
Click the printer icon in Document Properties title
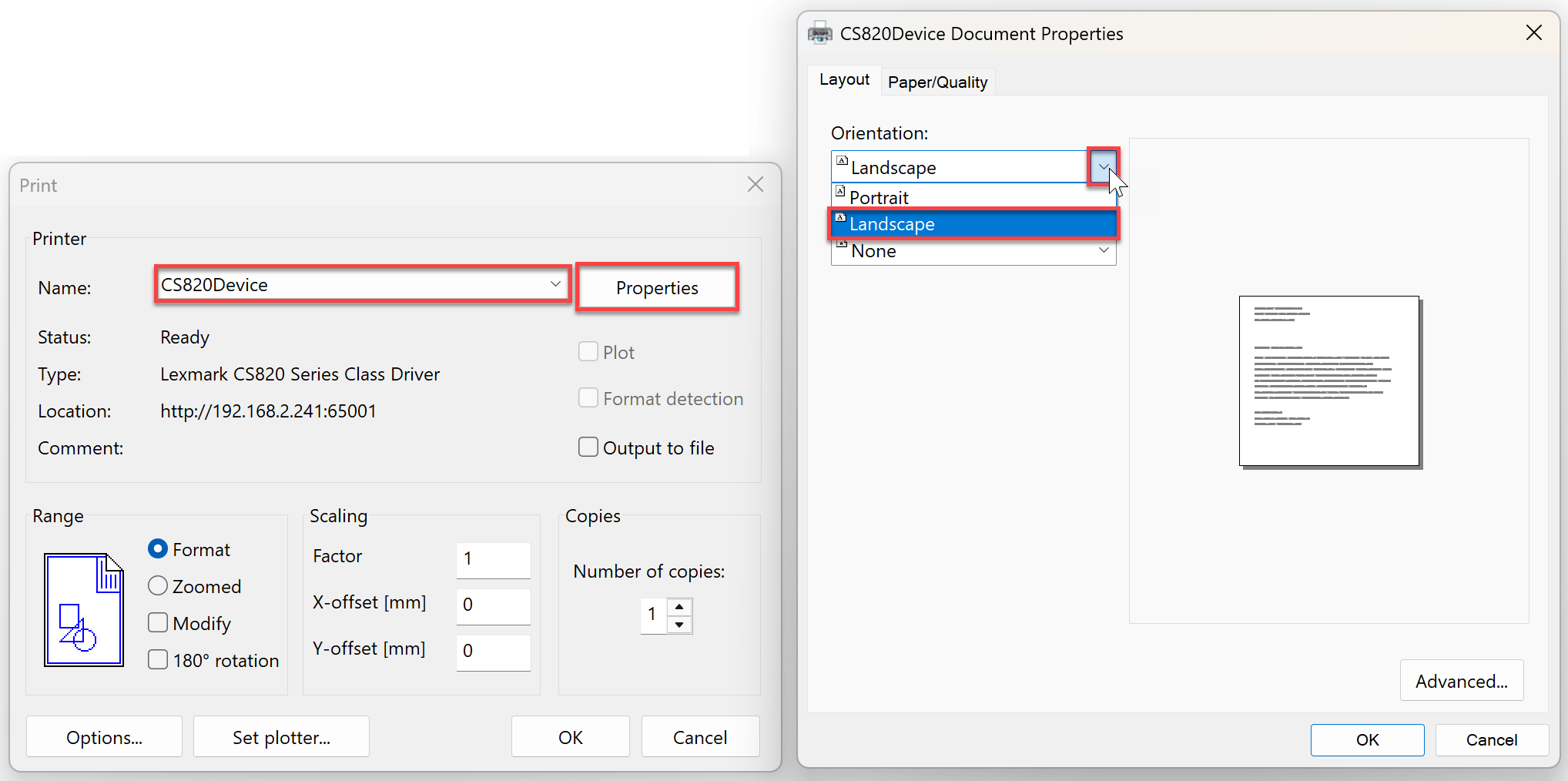(x=819, y=34)
